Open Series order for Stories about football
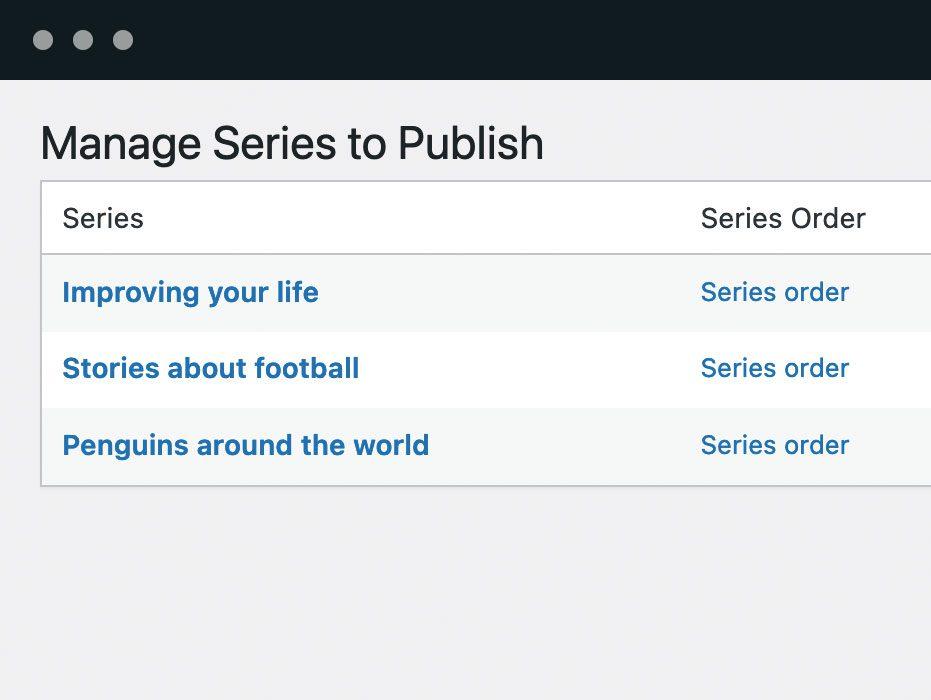Image resolution: width=931 pixels, height=700 pixels. tap(775, 368)
